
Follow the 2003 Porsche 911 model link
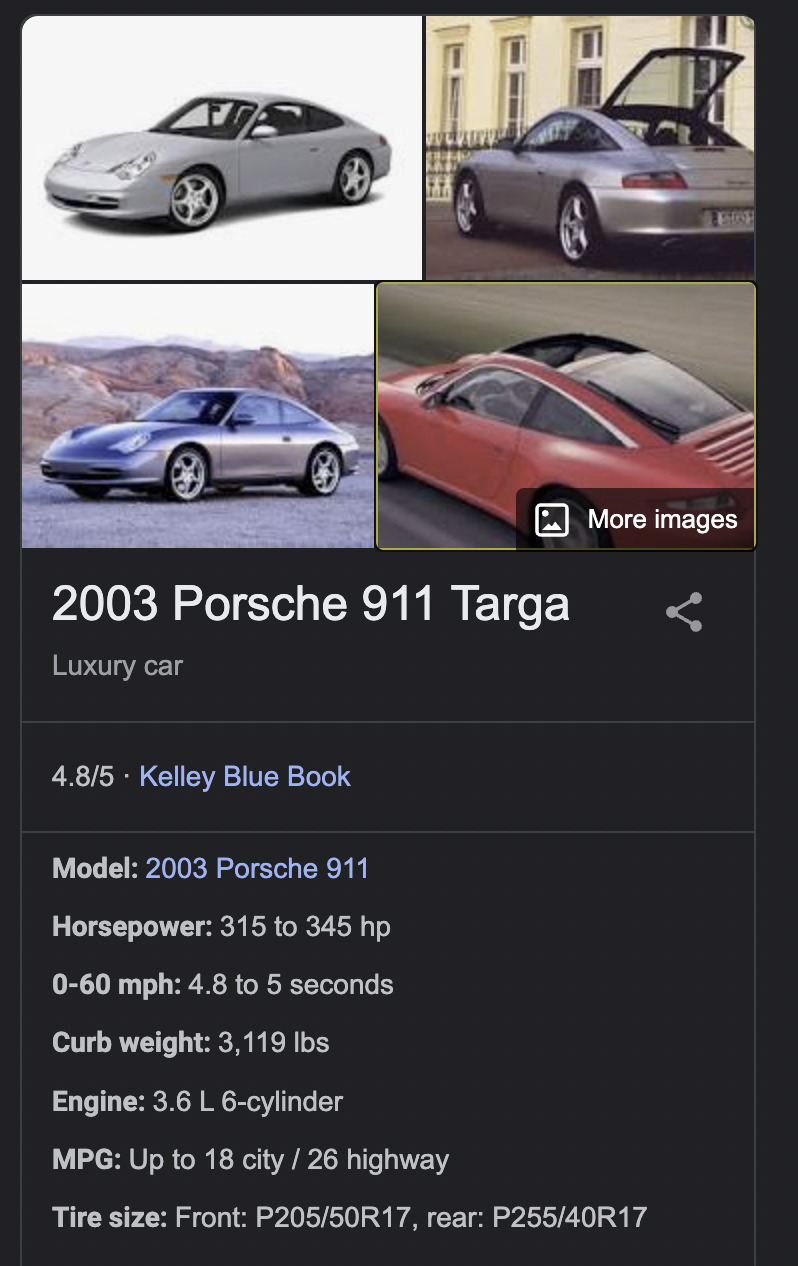[x=257, y=868]
